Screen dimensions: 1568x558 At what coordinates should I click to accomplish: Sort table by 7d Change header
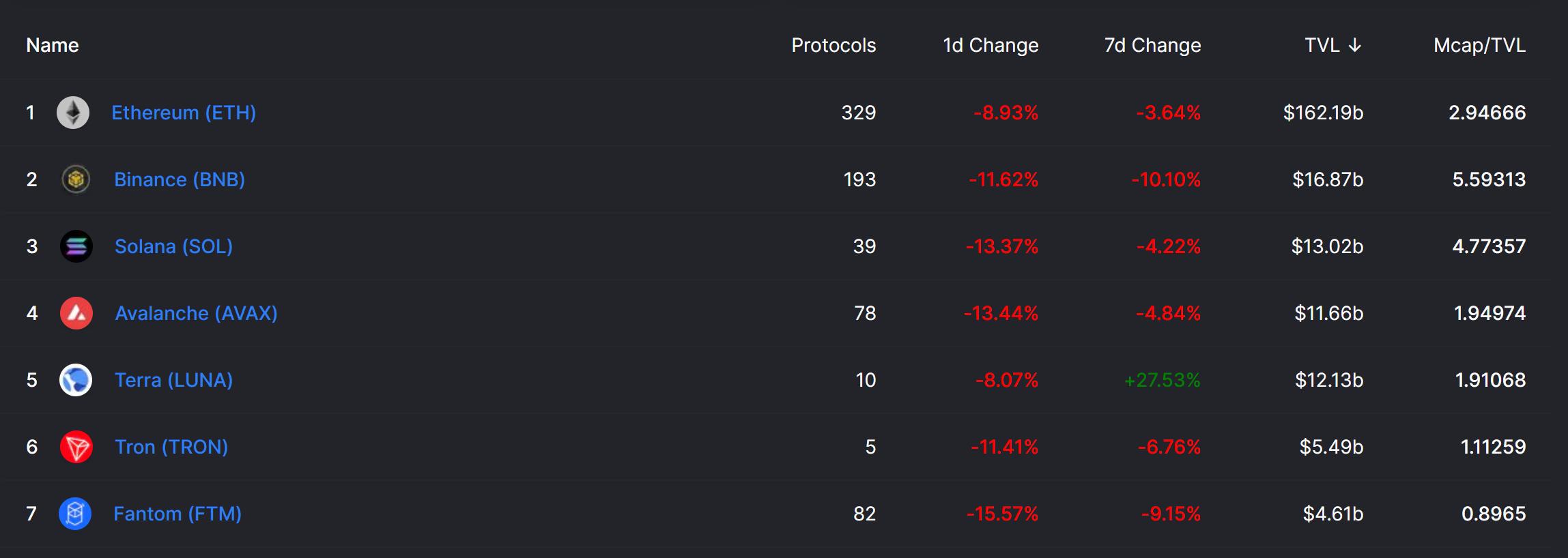1152,45
